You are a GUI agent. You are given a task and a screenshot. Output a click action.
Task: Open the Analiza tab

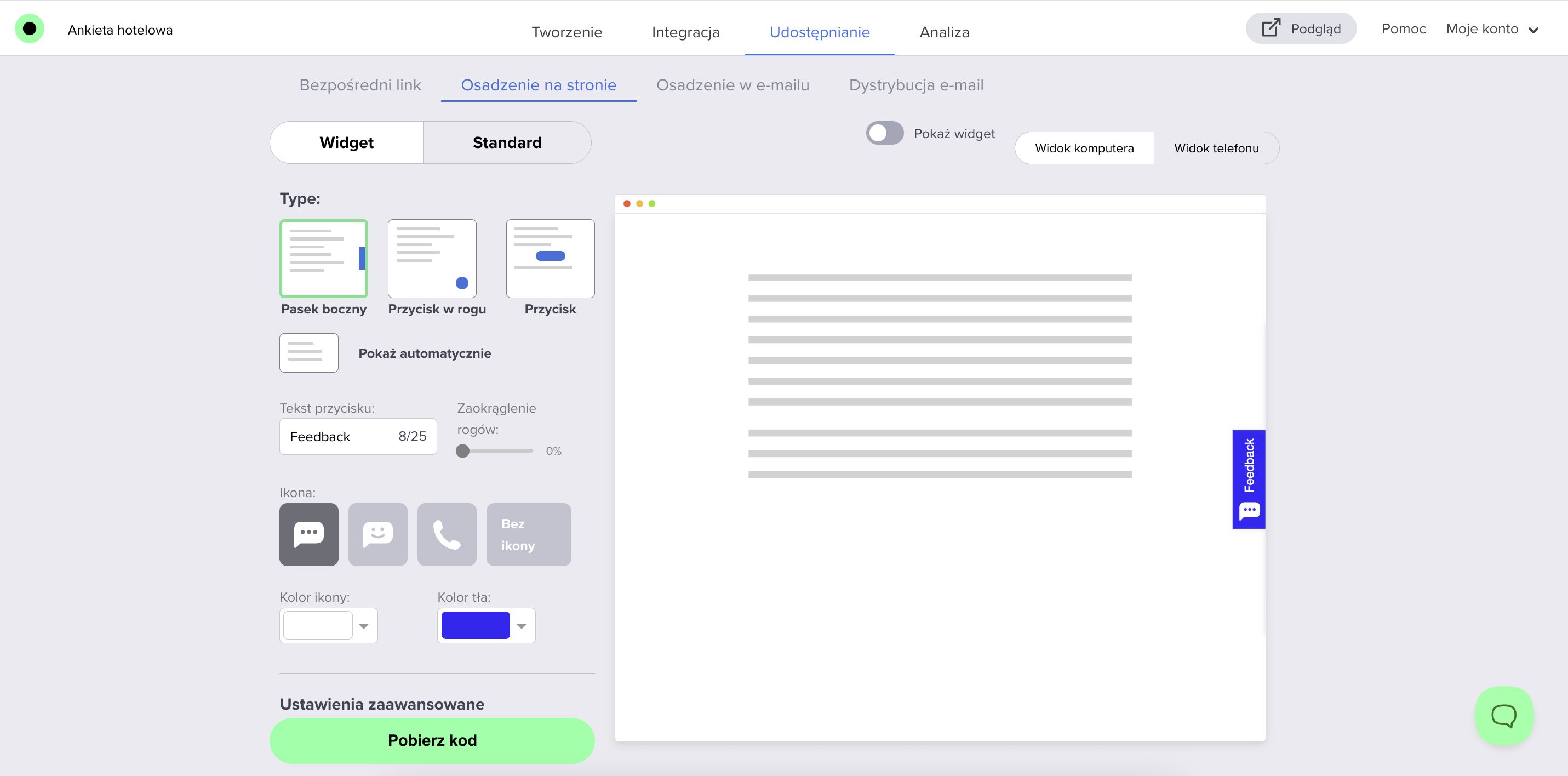(944, 32)
